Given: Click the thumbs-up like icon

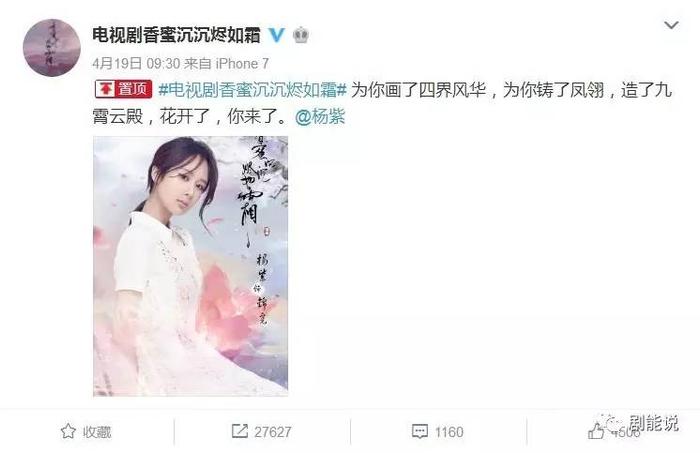Looking at the screenshot, I should (x=596, y=431).
